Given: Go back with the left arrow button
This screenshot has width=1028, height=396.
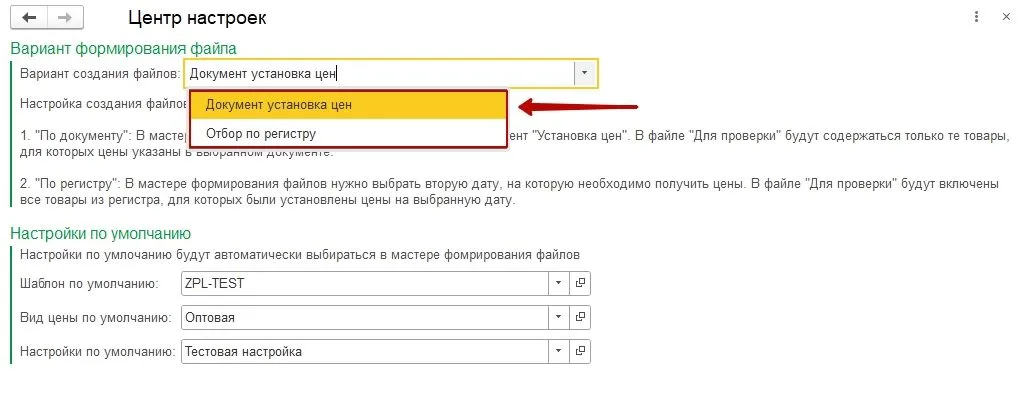Looking at the screenshot, I should click(29, 18).
